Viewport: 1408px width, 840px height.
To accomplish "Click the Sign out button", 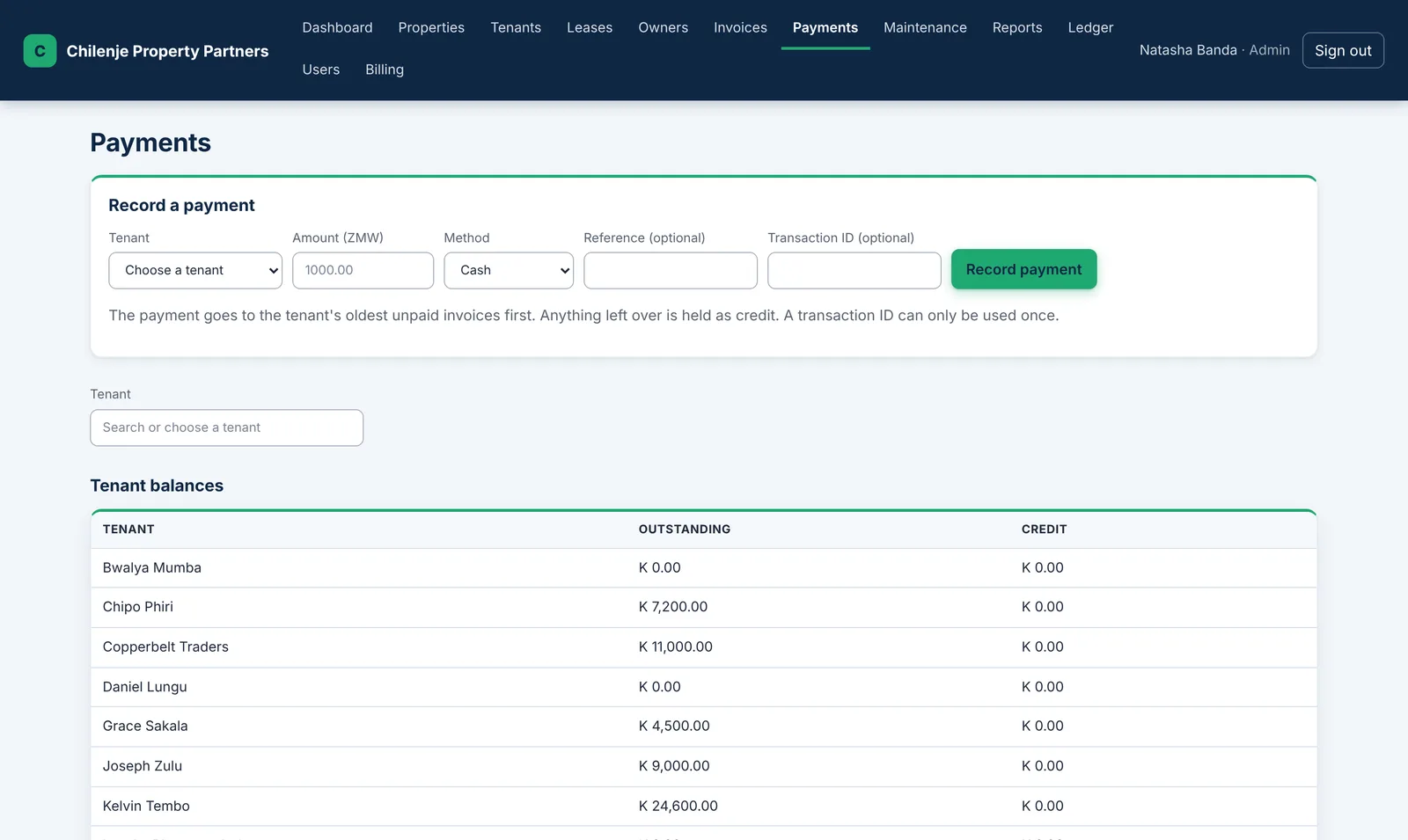I will click(1343, 50).
